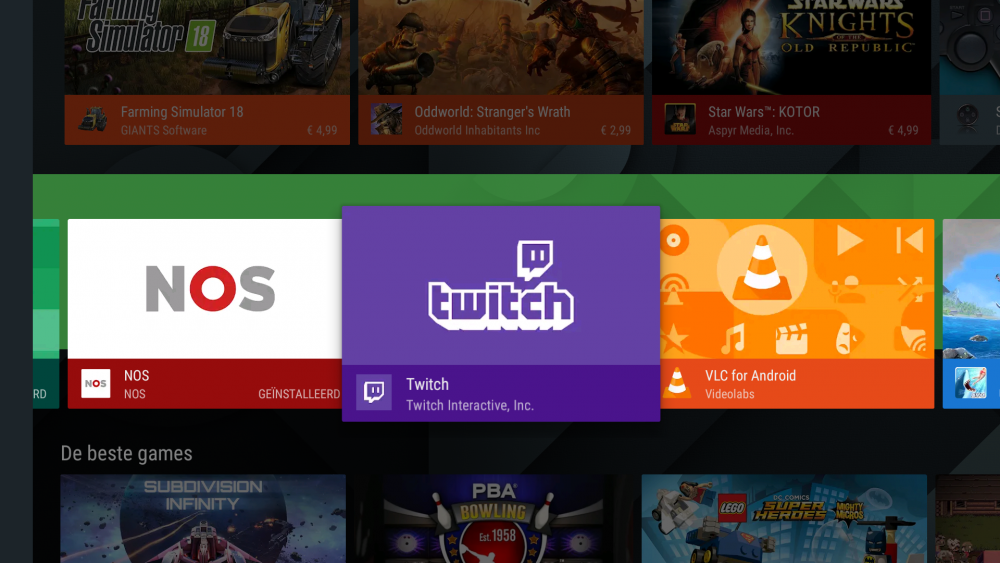Open the LEGO DC Super Heroes thumbnail

(784, 518)
